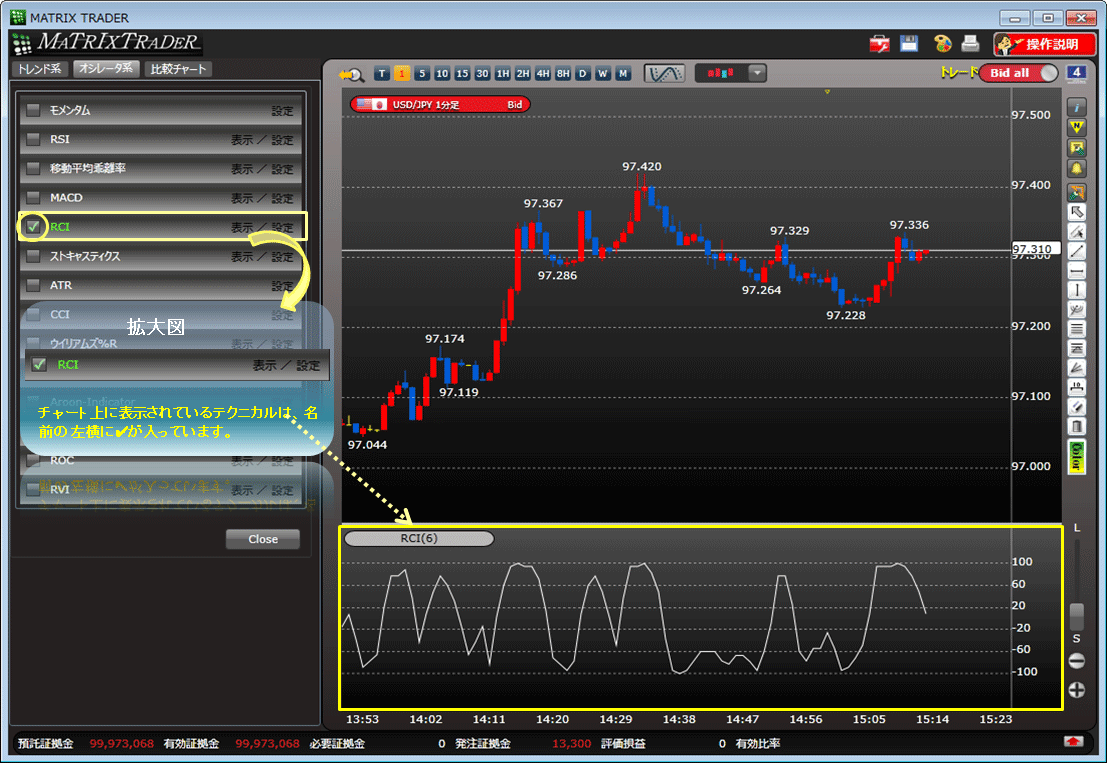
Task: Click the RCI(6) indicator label
Action: pyautogui.click(x=419, y=539)
